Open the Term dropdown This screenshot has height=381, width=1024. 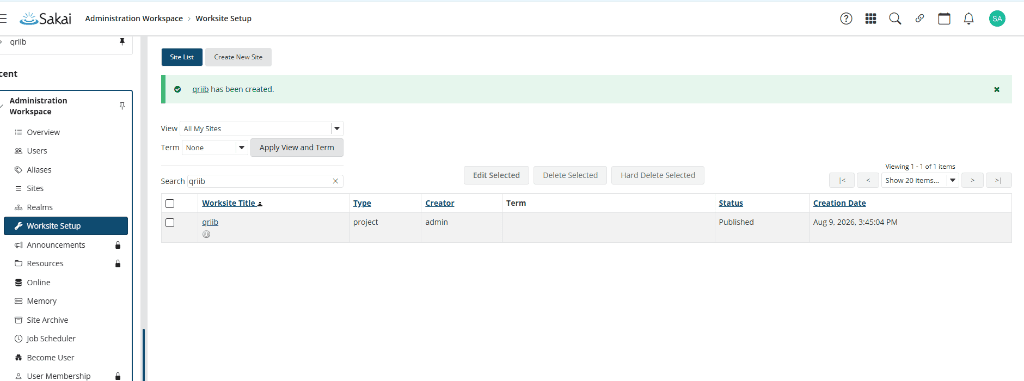pyautogui.click(x=215, y=148)
